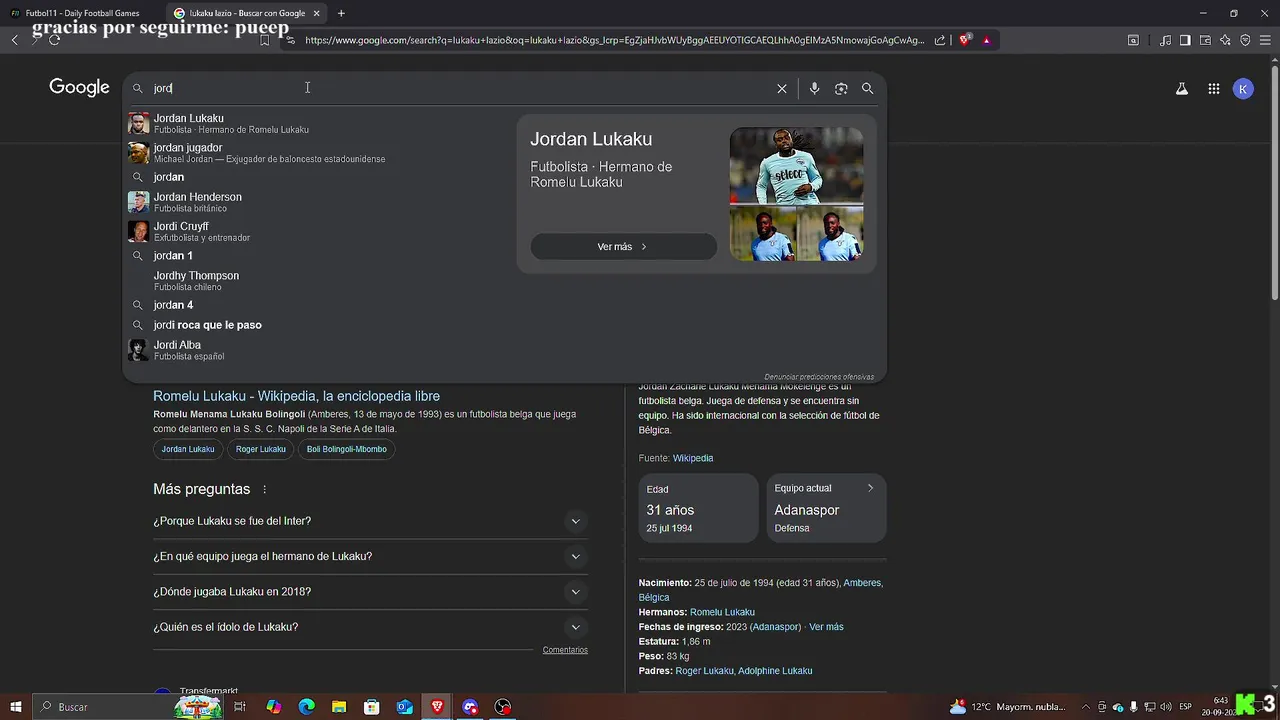Open OBS Studio from the taskbar
The image size is (1280, 720).
[503, 707]
